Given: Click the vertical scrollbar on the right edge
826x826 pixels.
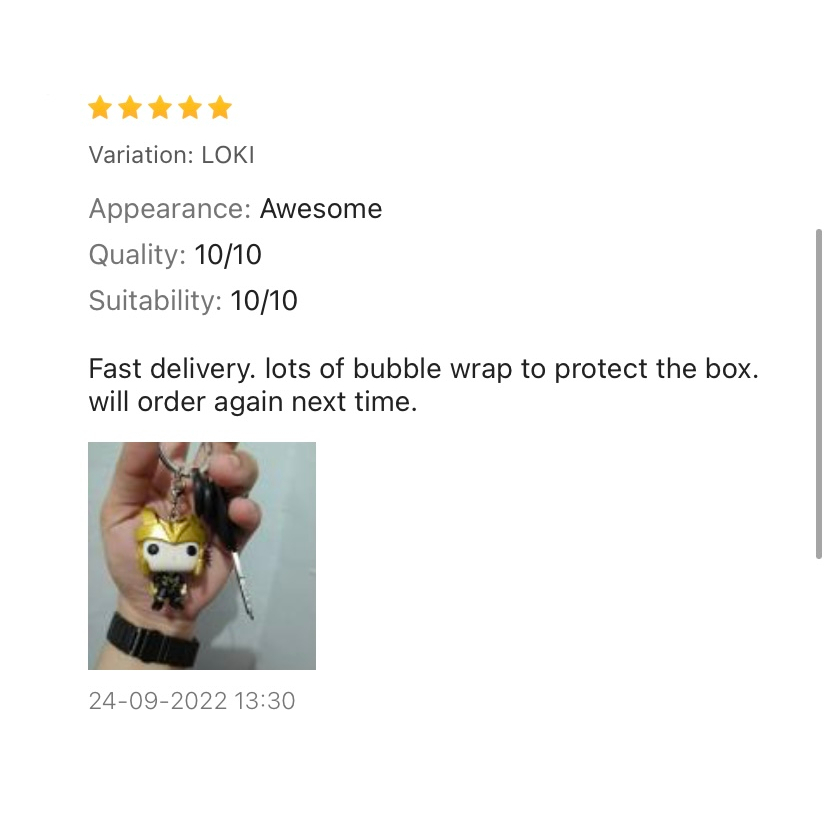Looking at the screenshot, I should click(819, 394).
